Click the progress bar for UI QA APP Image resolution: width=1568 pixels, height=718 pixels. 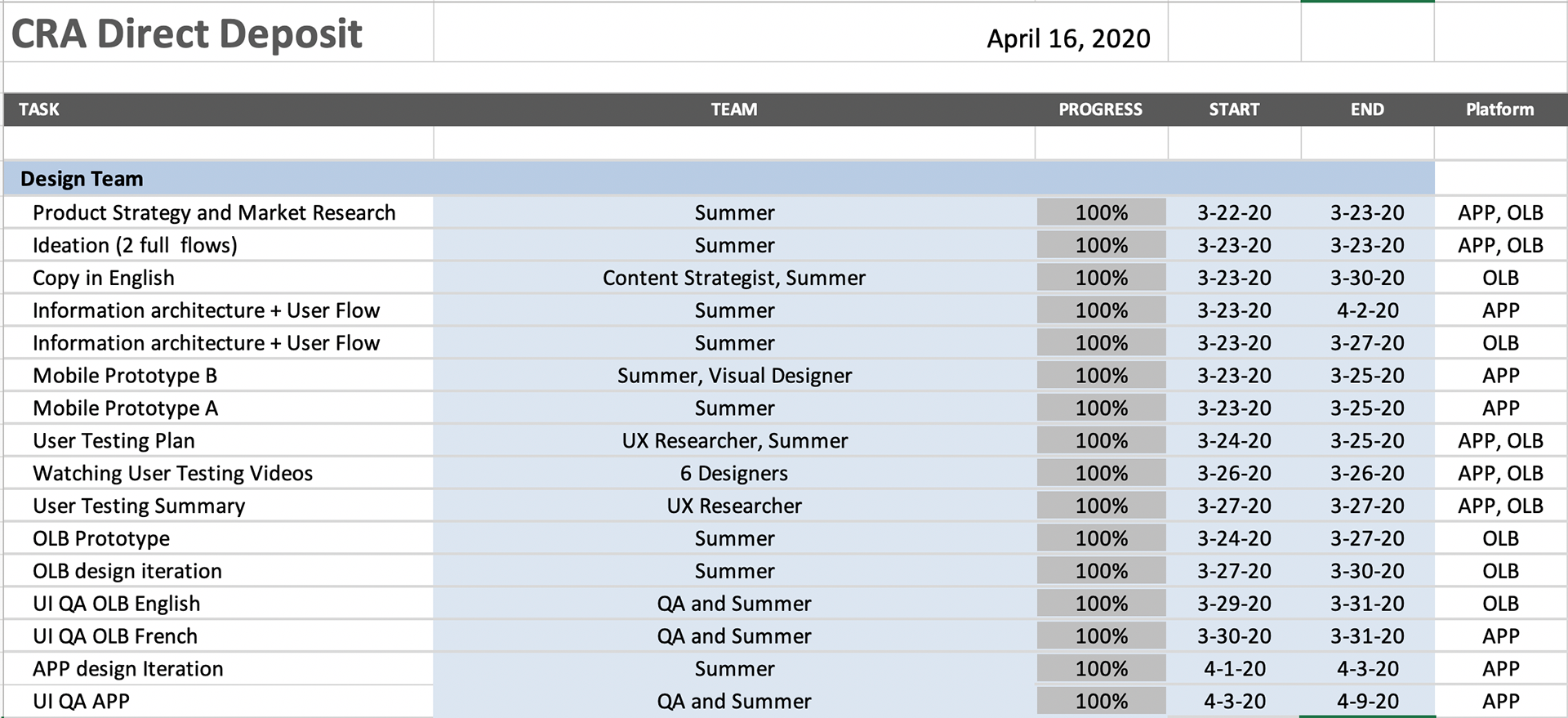point(1101,701)
